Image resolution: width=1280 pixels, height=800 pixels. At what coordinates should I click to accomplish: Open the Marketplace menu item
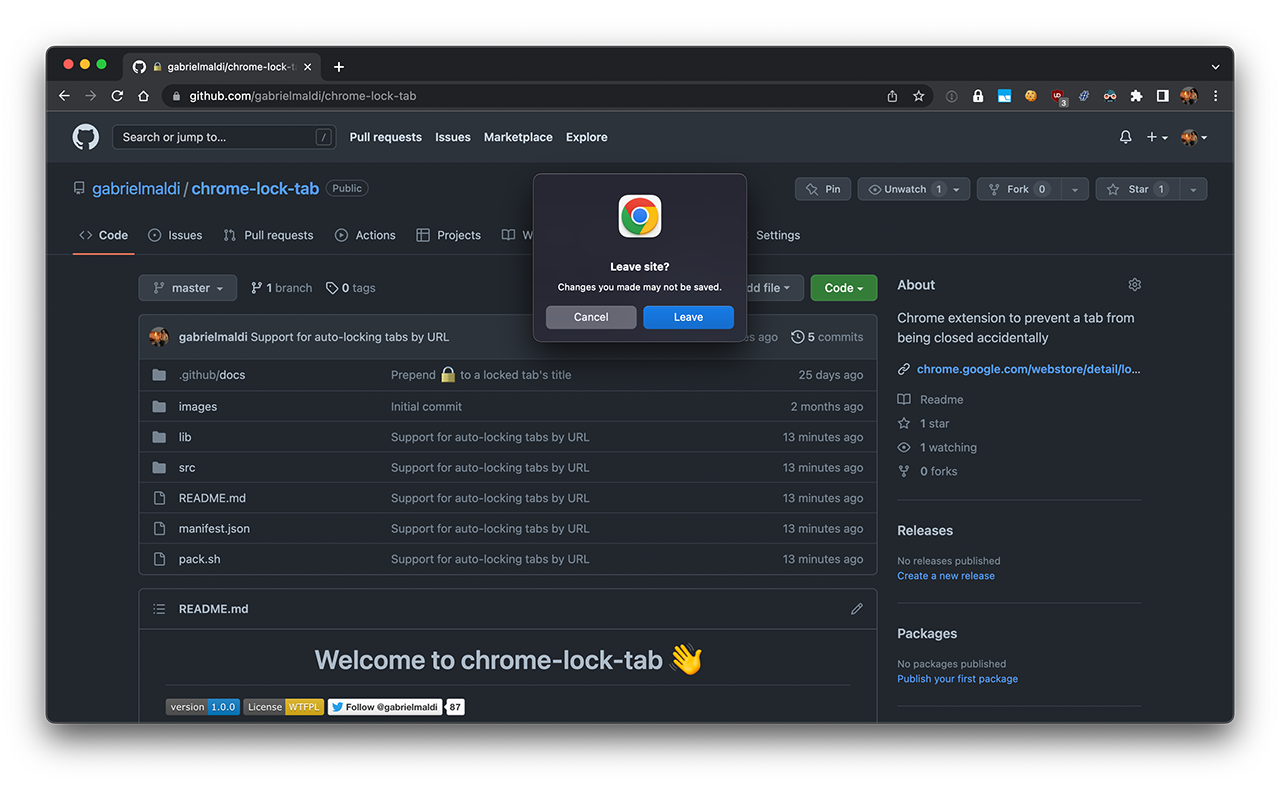pyautogui.click(x=517, y=137)
